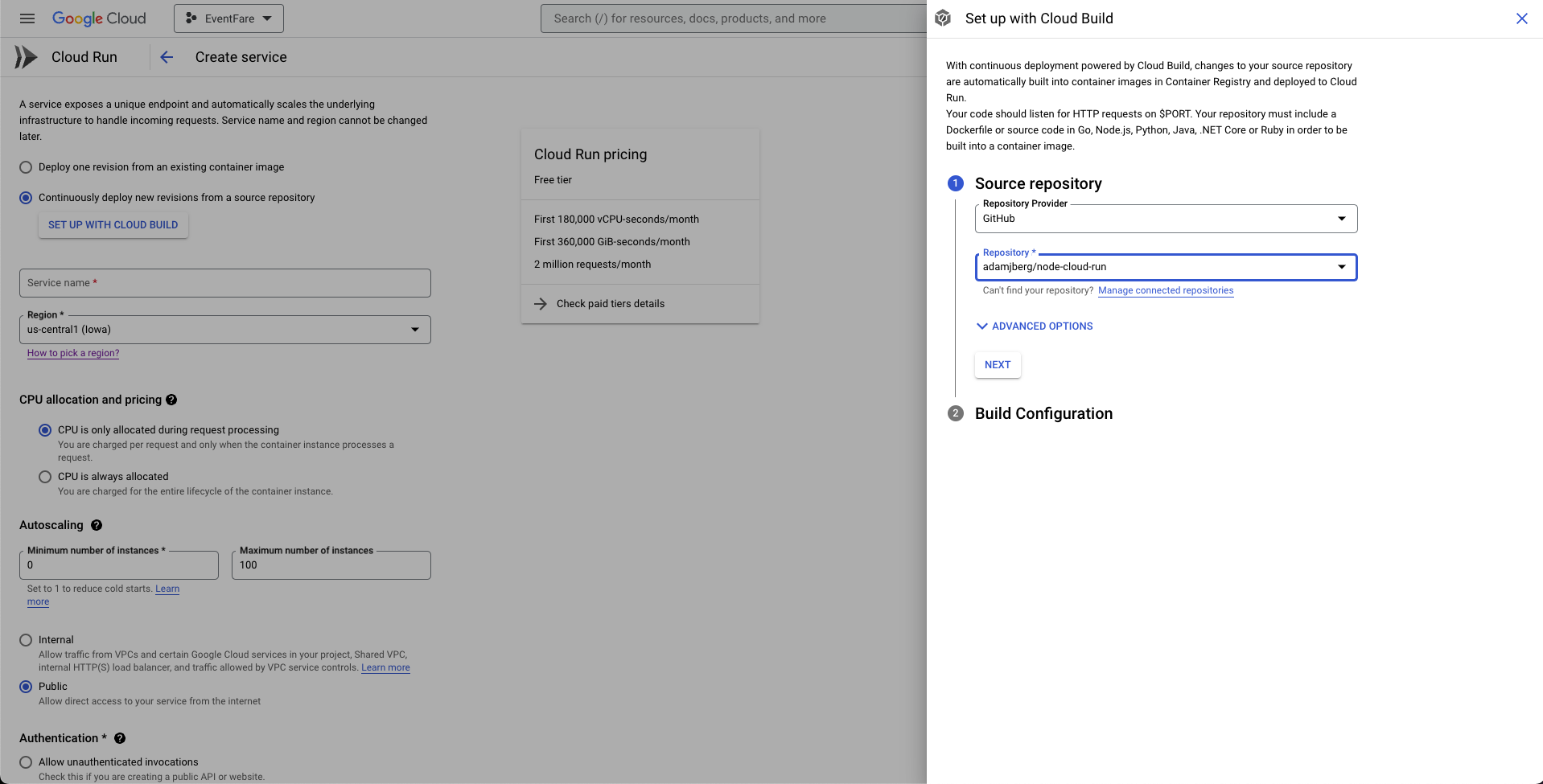Click the SET UP WITH CLOUD BUILD button

[113, 225]
